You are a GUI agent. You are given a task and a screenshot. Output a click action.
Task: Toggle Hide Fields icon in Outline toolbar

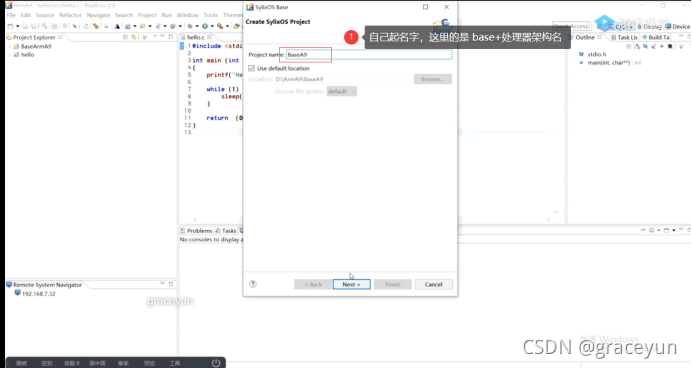645,46
